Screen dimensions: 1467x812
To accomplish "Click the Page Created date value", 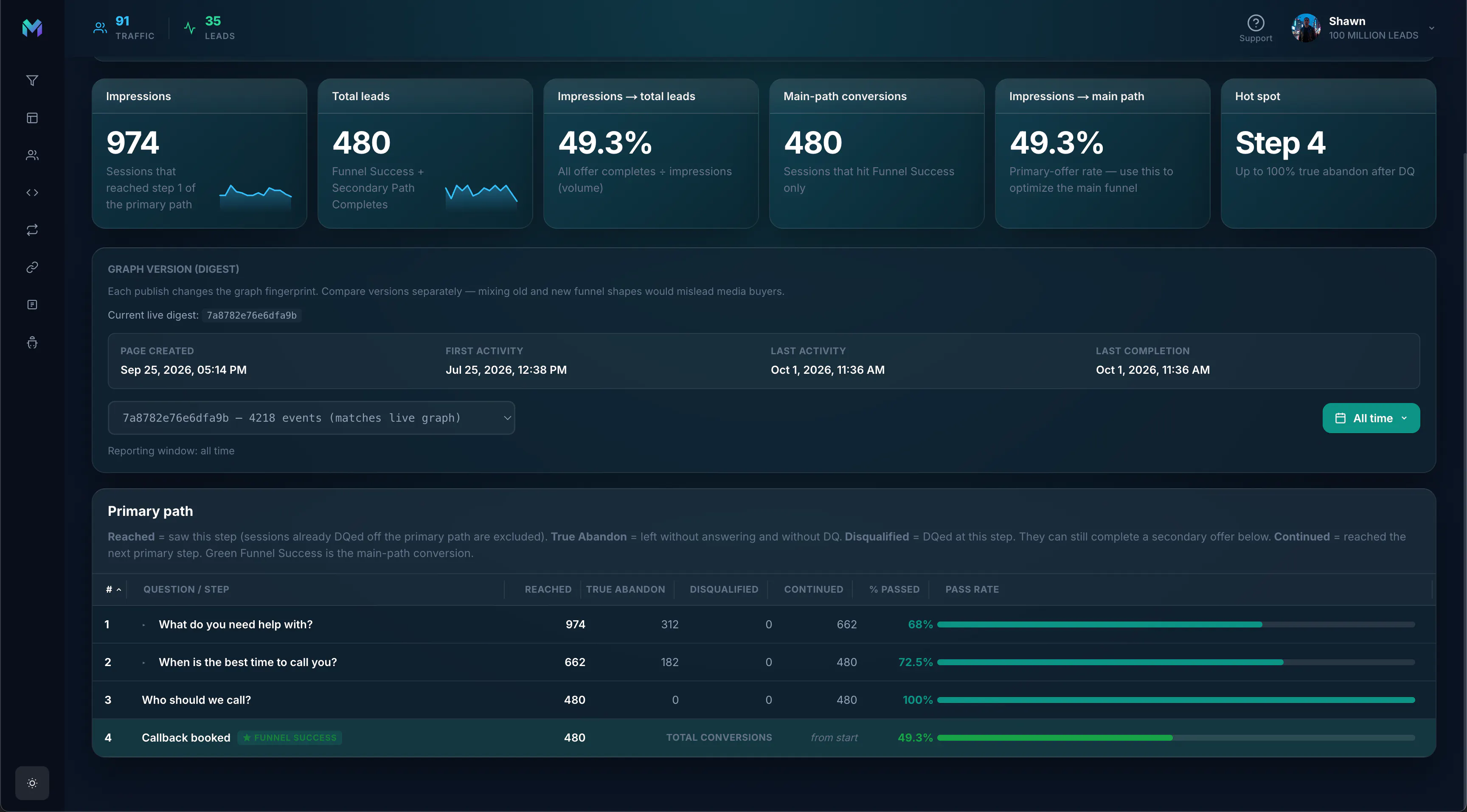I will pos(183,370).
